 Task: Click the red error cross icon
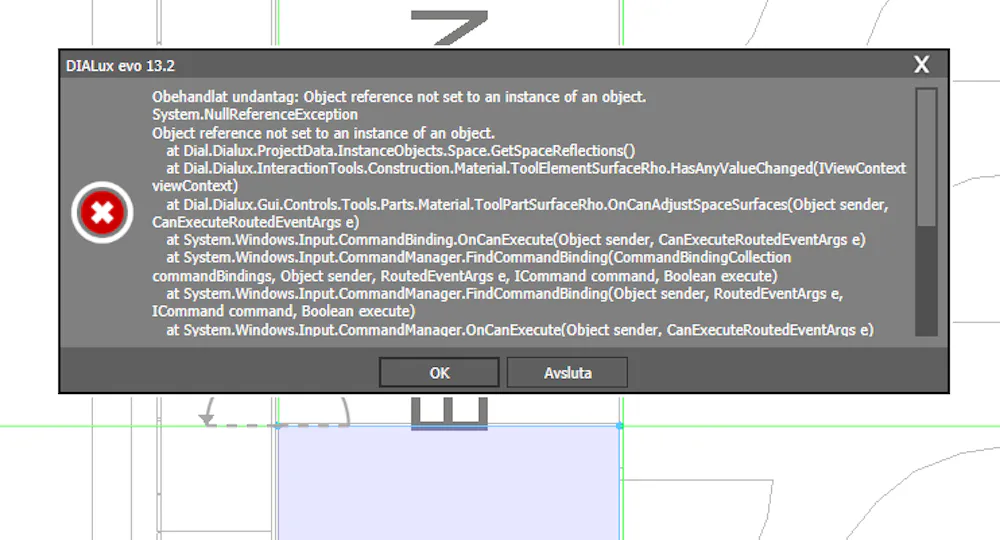click(x=102, y=212)
